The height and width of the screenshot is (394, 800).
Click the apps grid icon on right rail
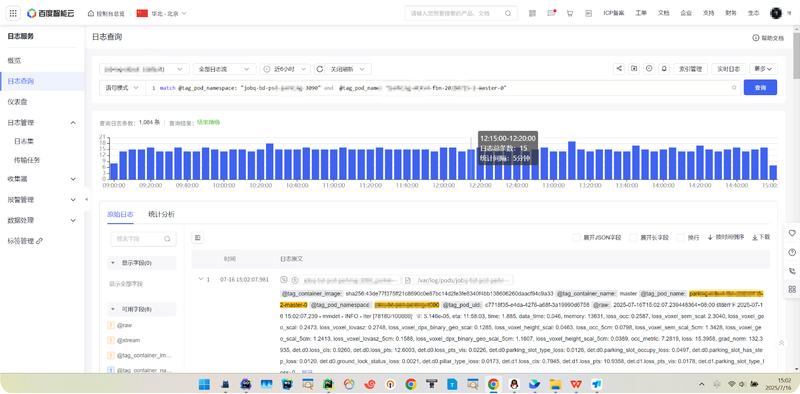pos(792,289)
